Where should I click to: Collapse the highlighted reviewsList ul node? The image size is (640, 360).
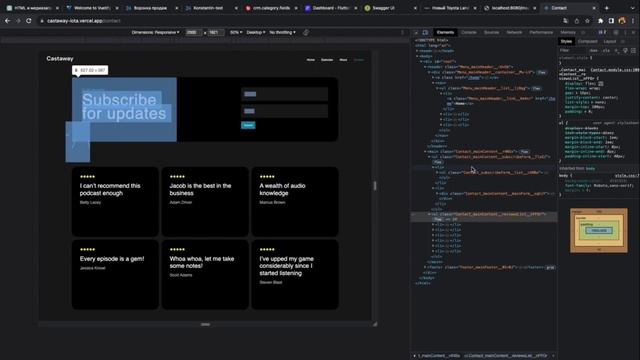pos(429,214)
